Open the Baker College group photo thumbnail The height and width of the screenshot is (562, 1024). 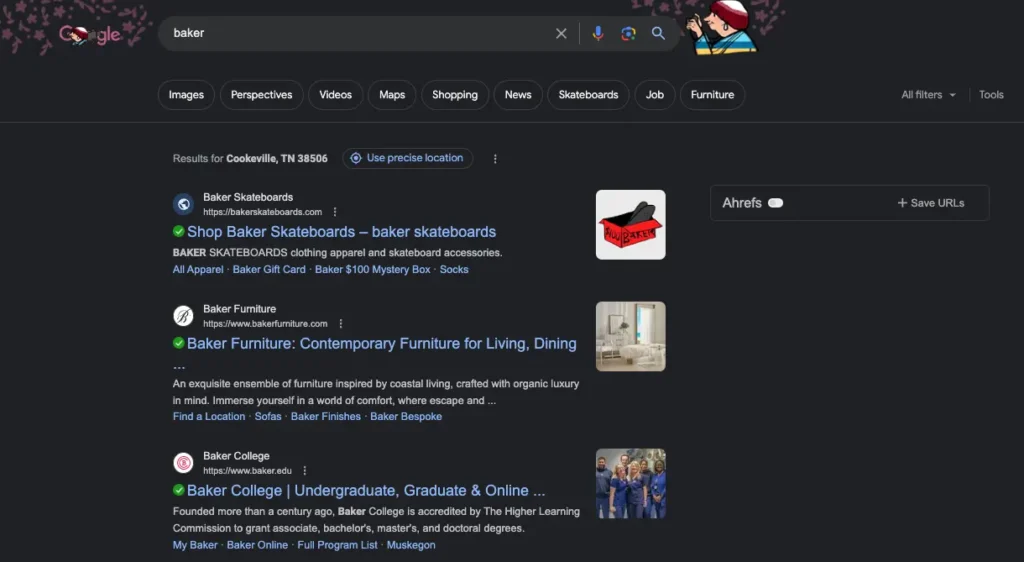coord(631,484)
